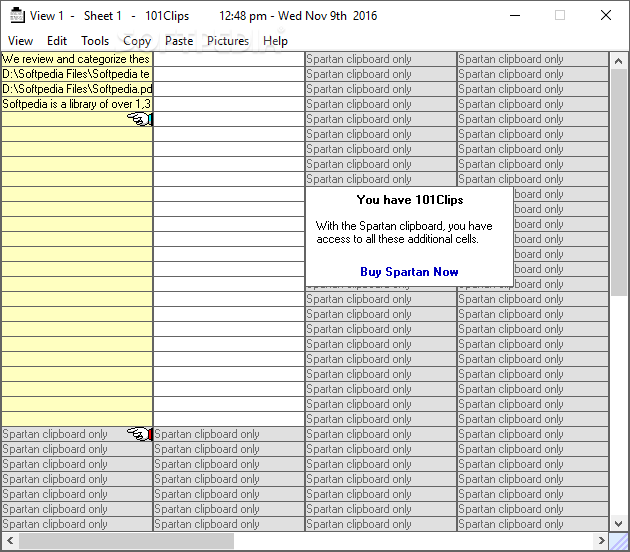
Task: Click the blue-cuffed pointing hand marker
Action: click(139, 119)
